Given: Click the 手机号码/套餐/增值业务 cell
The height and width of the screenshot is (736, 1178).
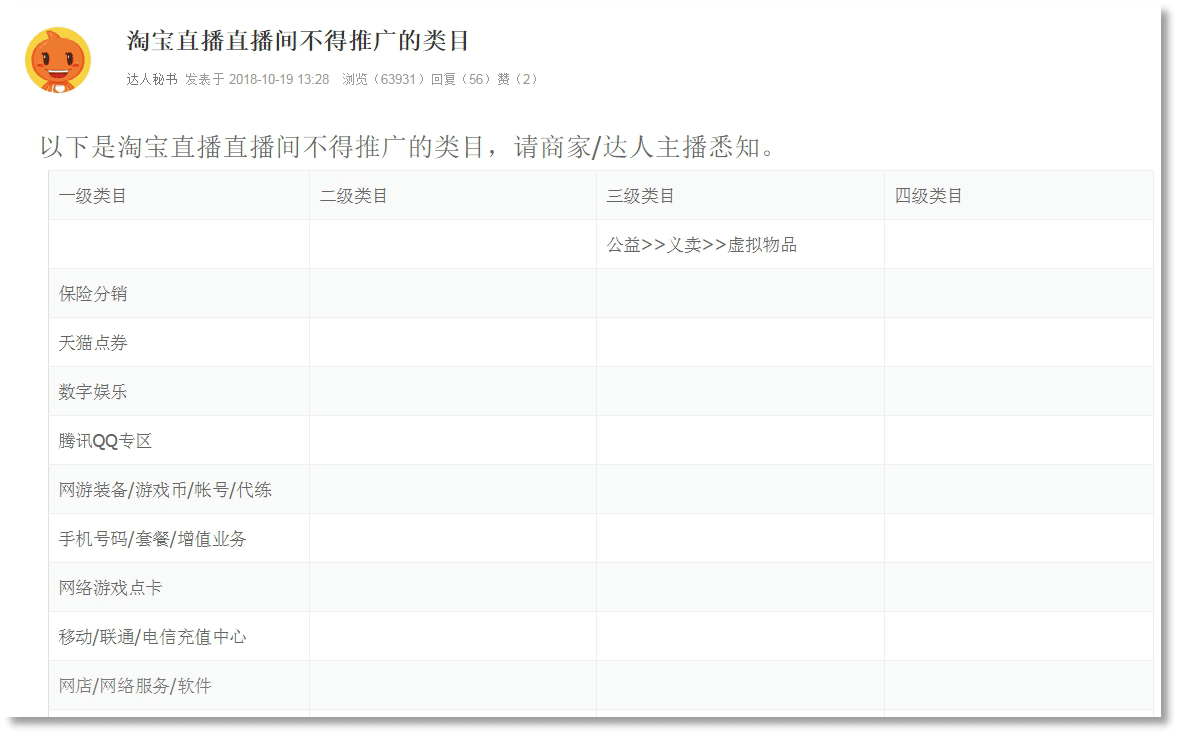Looking at the screenshot, I should (152, 539).
